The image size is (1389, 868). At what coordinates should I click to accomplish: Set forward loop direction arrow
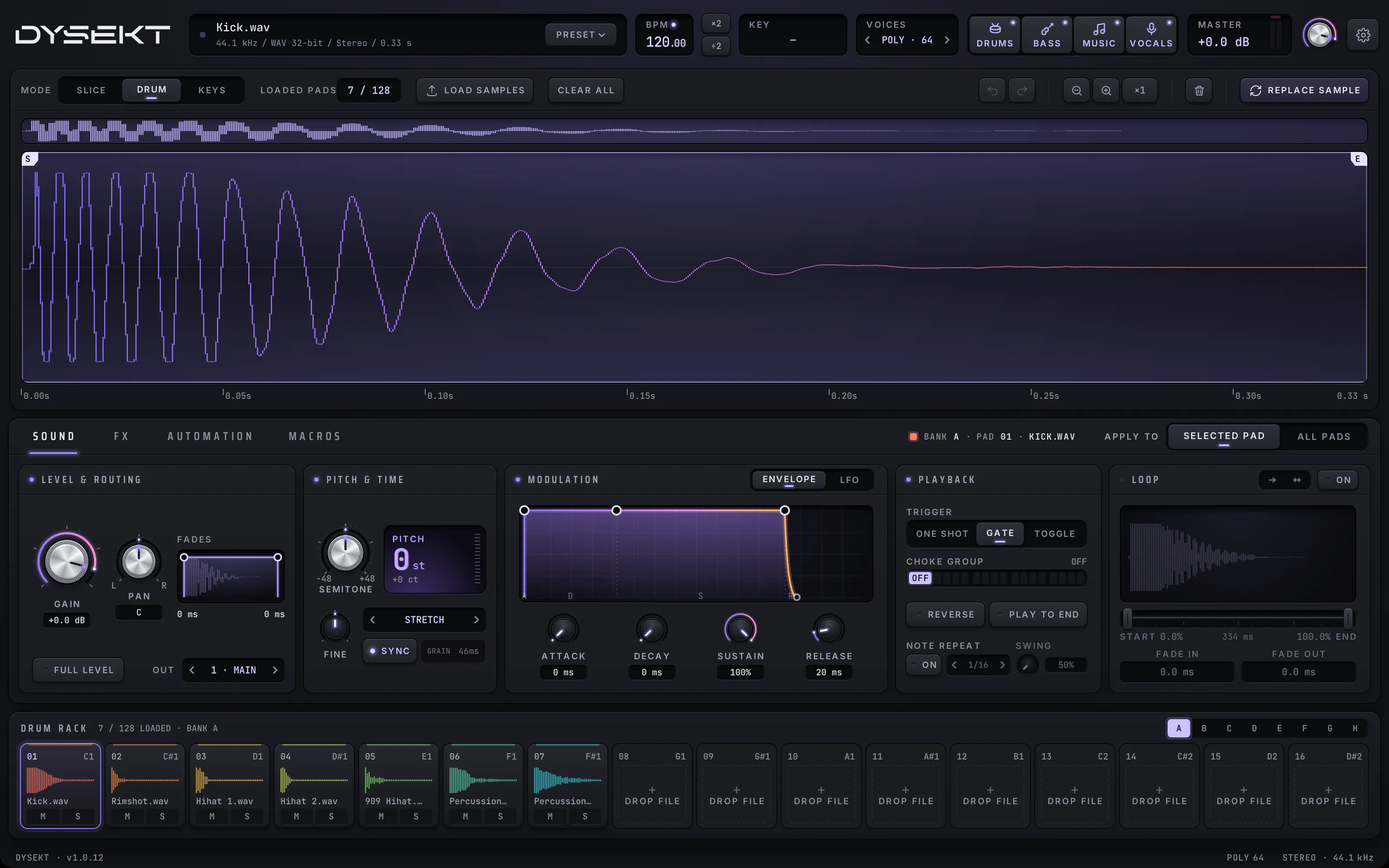(1272, 480)
